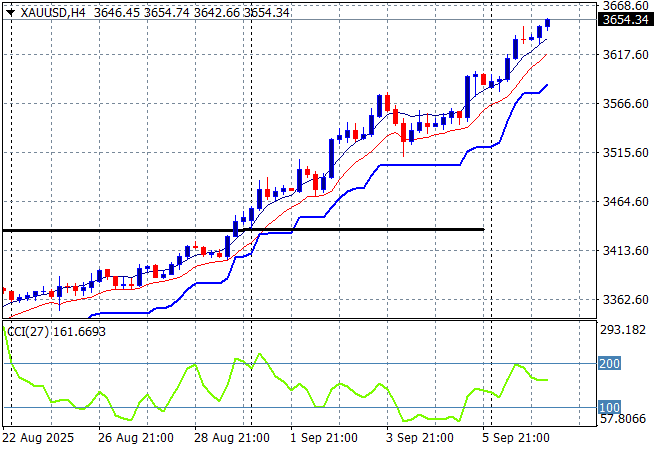Click the CCI(27) indicator label
This screenshot has width=660, height=450.
[x=56, y=332]
